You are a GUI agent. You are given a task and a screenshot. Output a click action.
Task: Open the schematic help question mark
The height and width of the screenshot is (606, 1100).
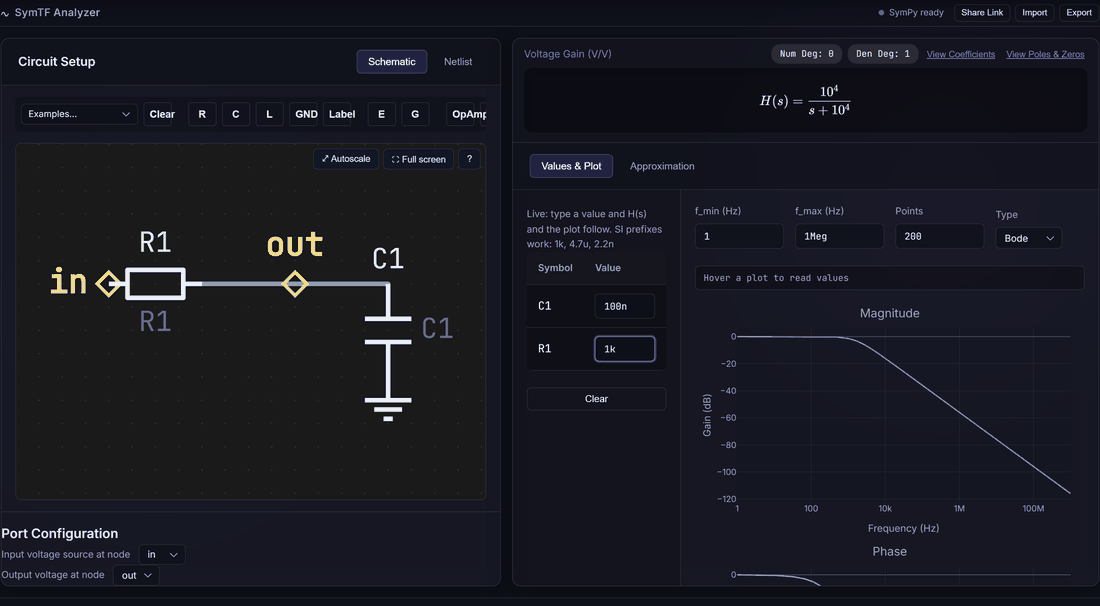469,159
